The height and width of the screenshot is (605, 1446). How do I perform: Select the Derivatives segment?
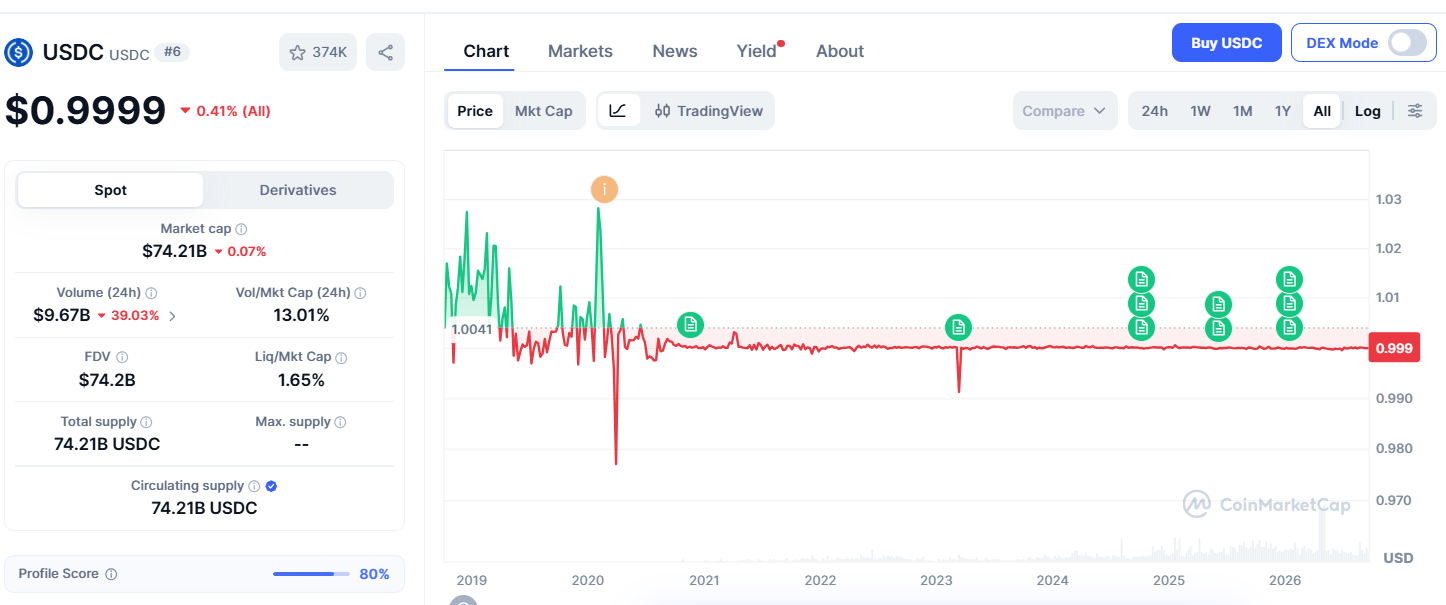click(298, 190)
